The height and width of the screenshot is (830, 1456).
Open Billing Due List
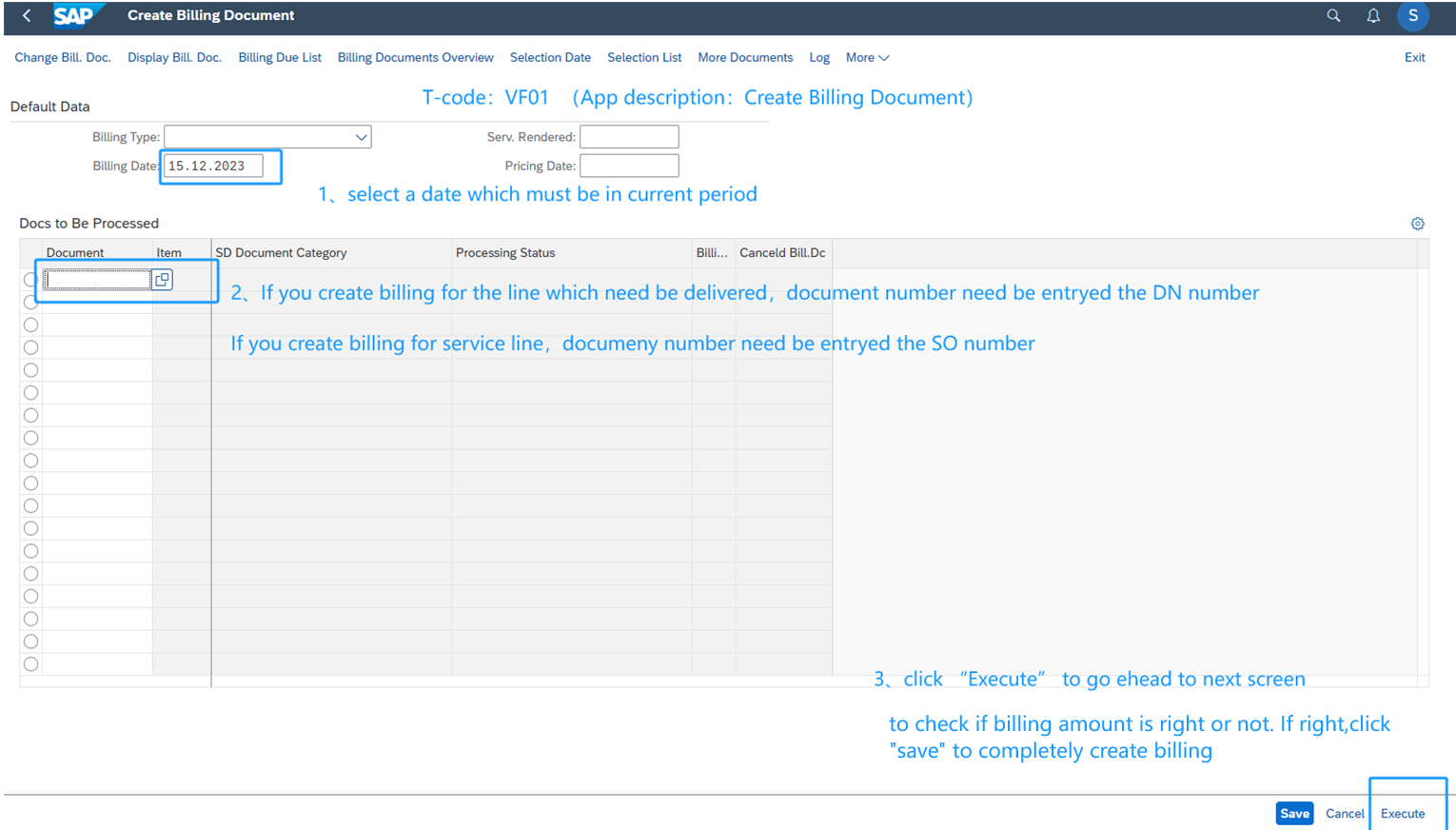pyautogui.click(x=280, y=58)
